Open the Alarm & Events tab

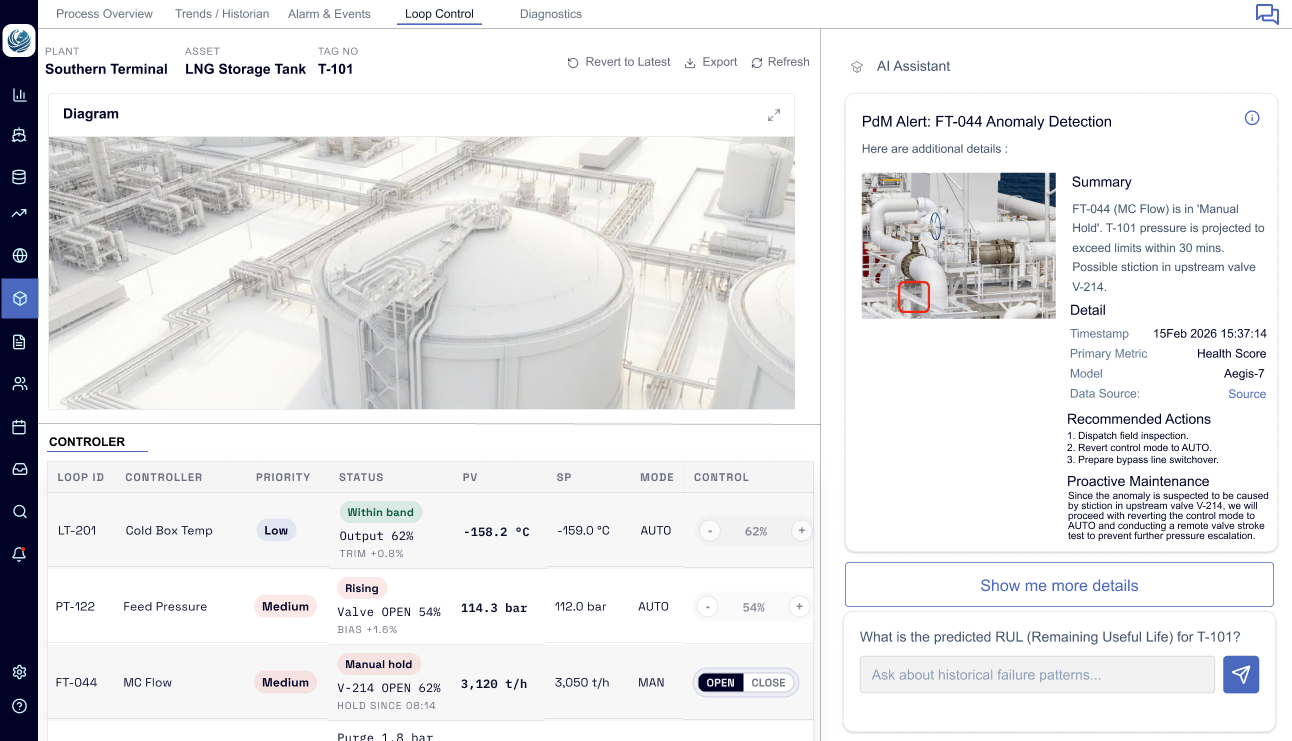point(329,14)
